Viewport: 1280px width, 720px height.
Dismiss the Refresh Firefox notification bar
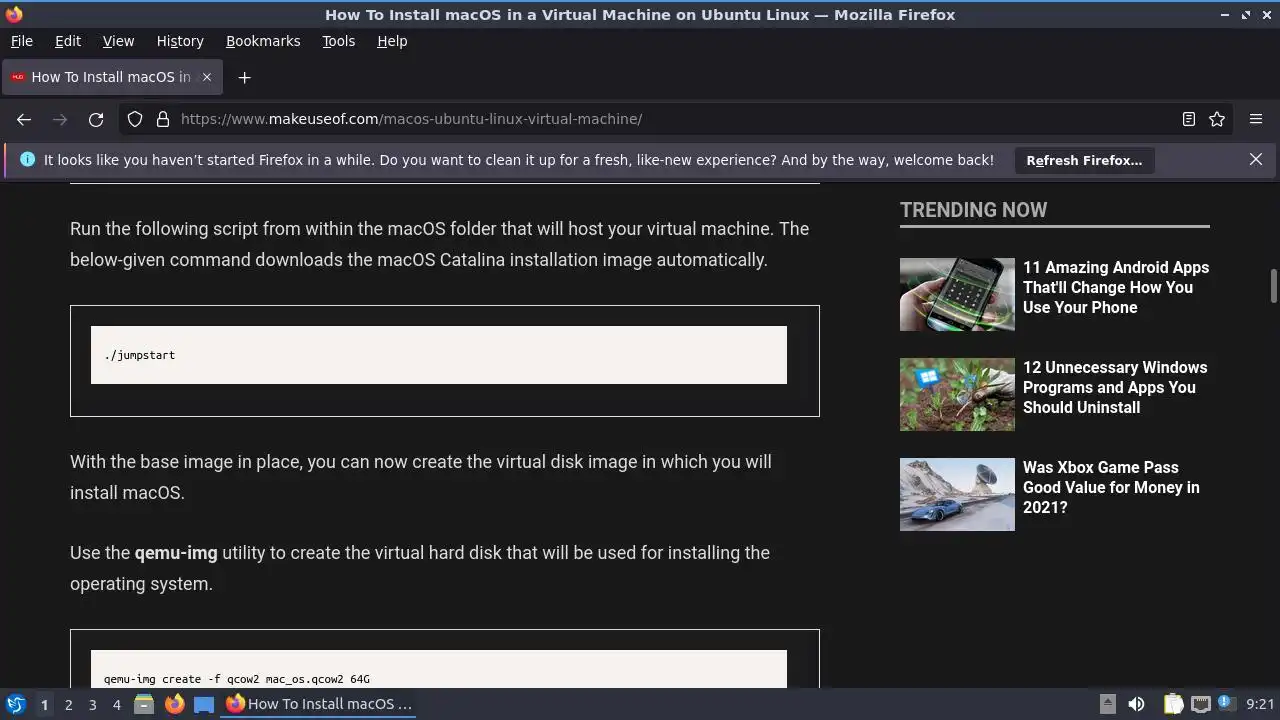click(x=1256, y=159)
